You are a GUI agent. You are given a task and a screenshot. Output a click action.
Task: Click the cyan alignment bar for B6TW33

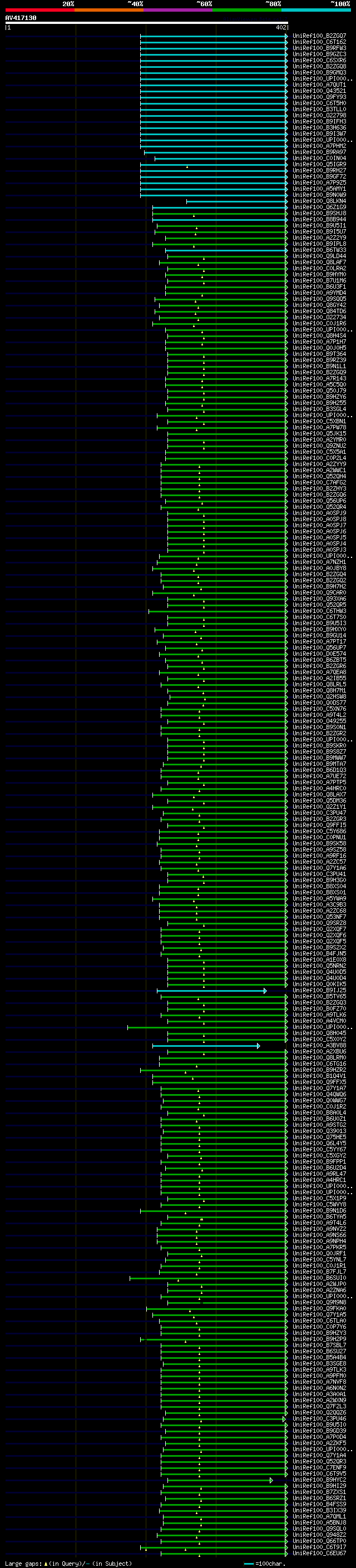pyautogui.click(x=226, y=250)
